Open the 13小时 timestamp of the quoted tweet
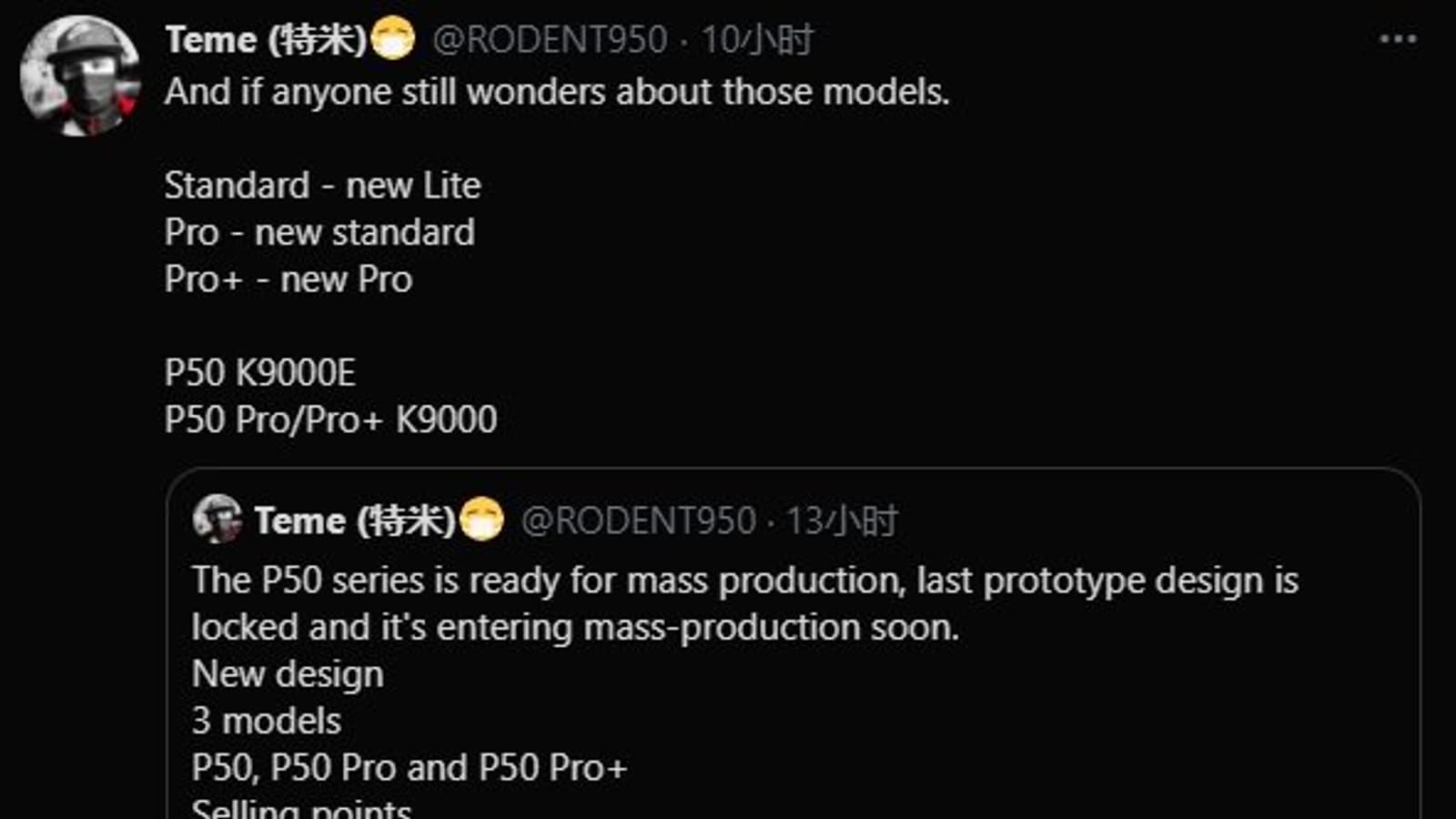The height and width of the screenshot is (819, 1456). [x=842, y=521]
